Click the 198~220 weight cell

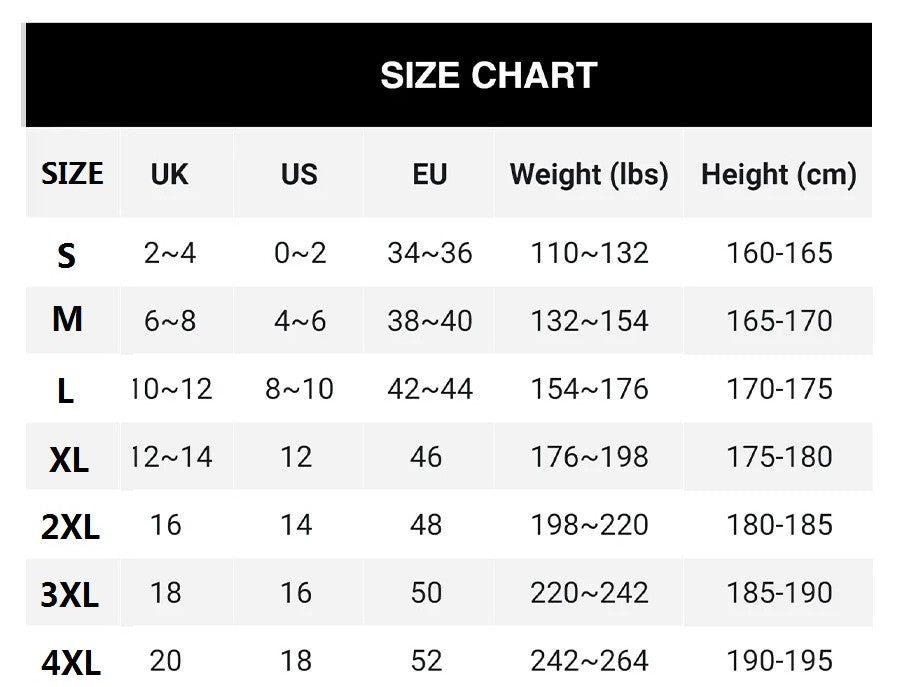click(x=589, y=525)
